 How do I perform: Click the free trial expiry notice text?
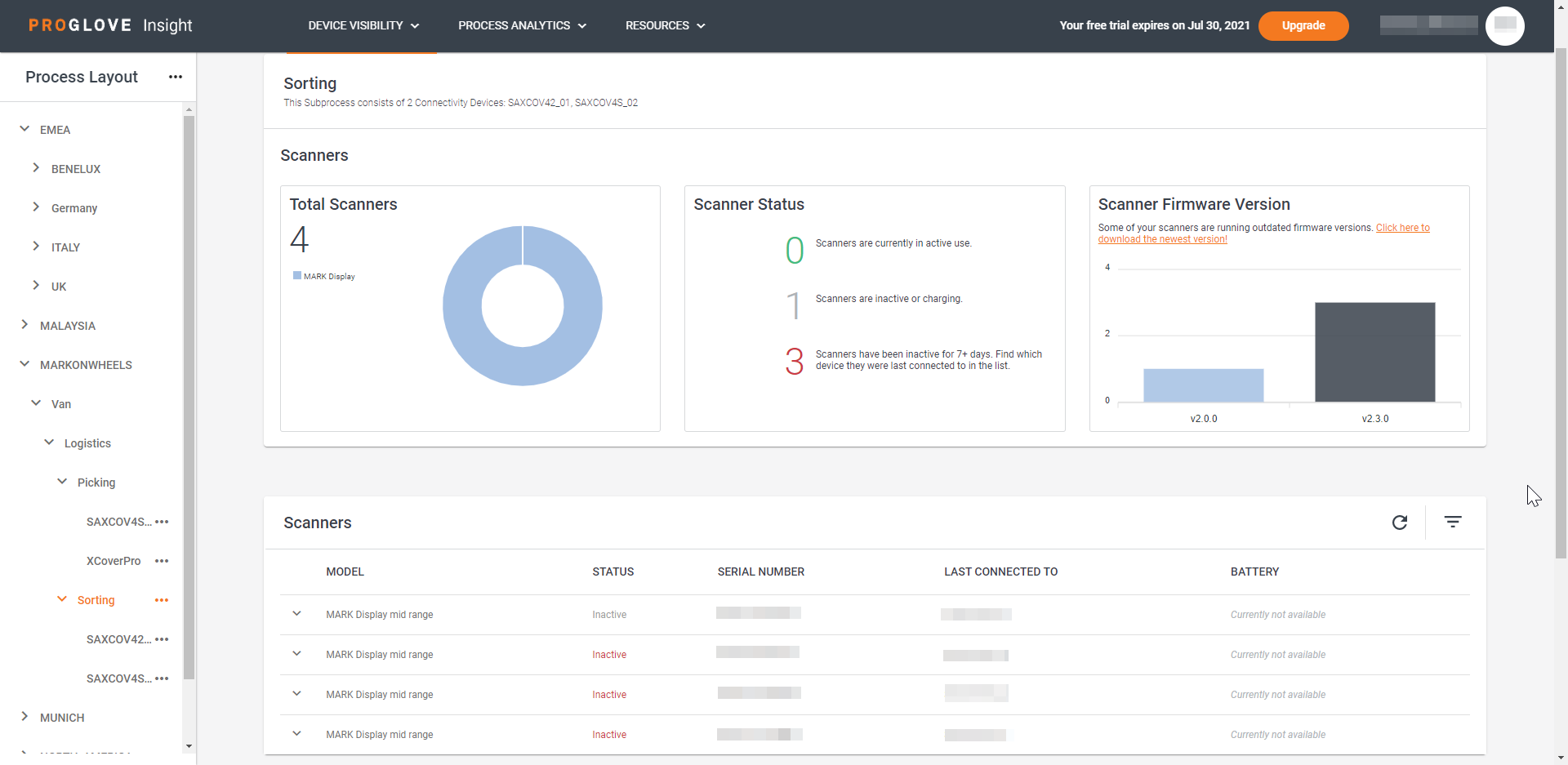[1155, 25]
